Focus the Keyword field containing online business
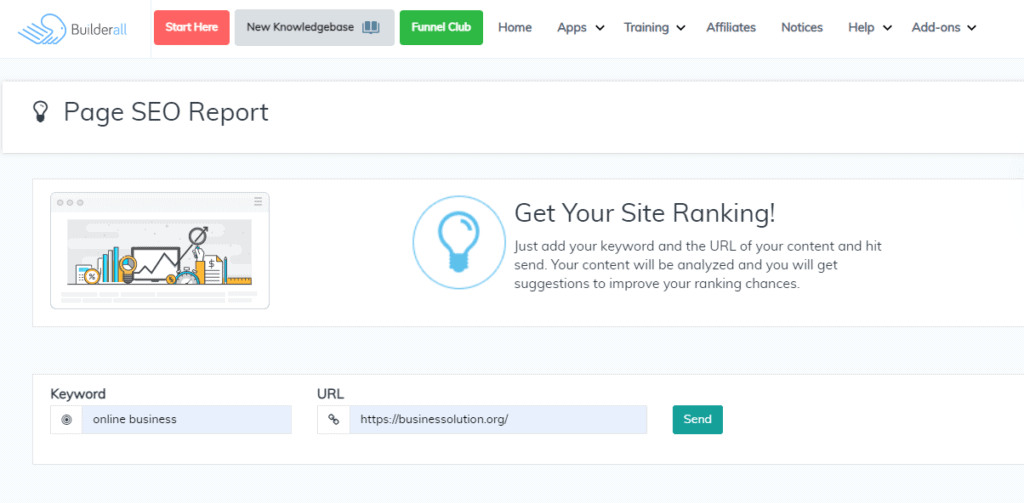The height and width of the screenshot is (503, 1024). pos(187,419)
